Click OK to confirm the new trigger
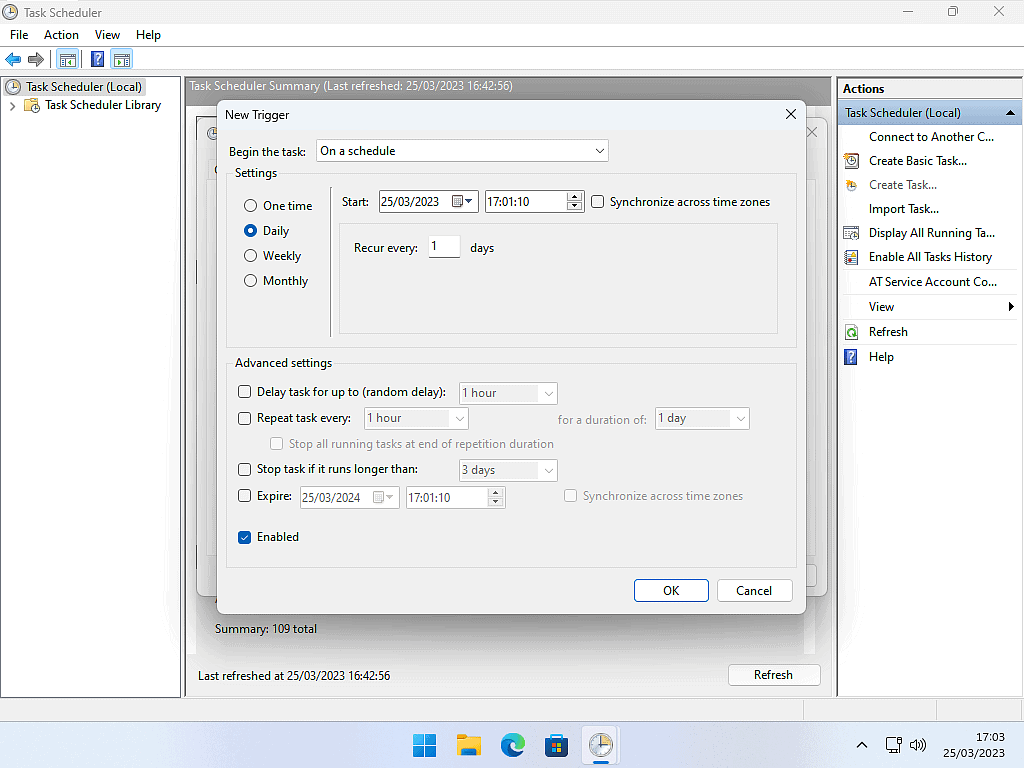 coord(671,591)
